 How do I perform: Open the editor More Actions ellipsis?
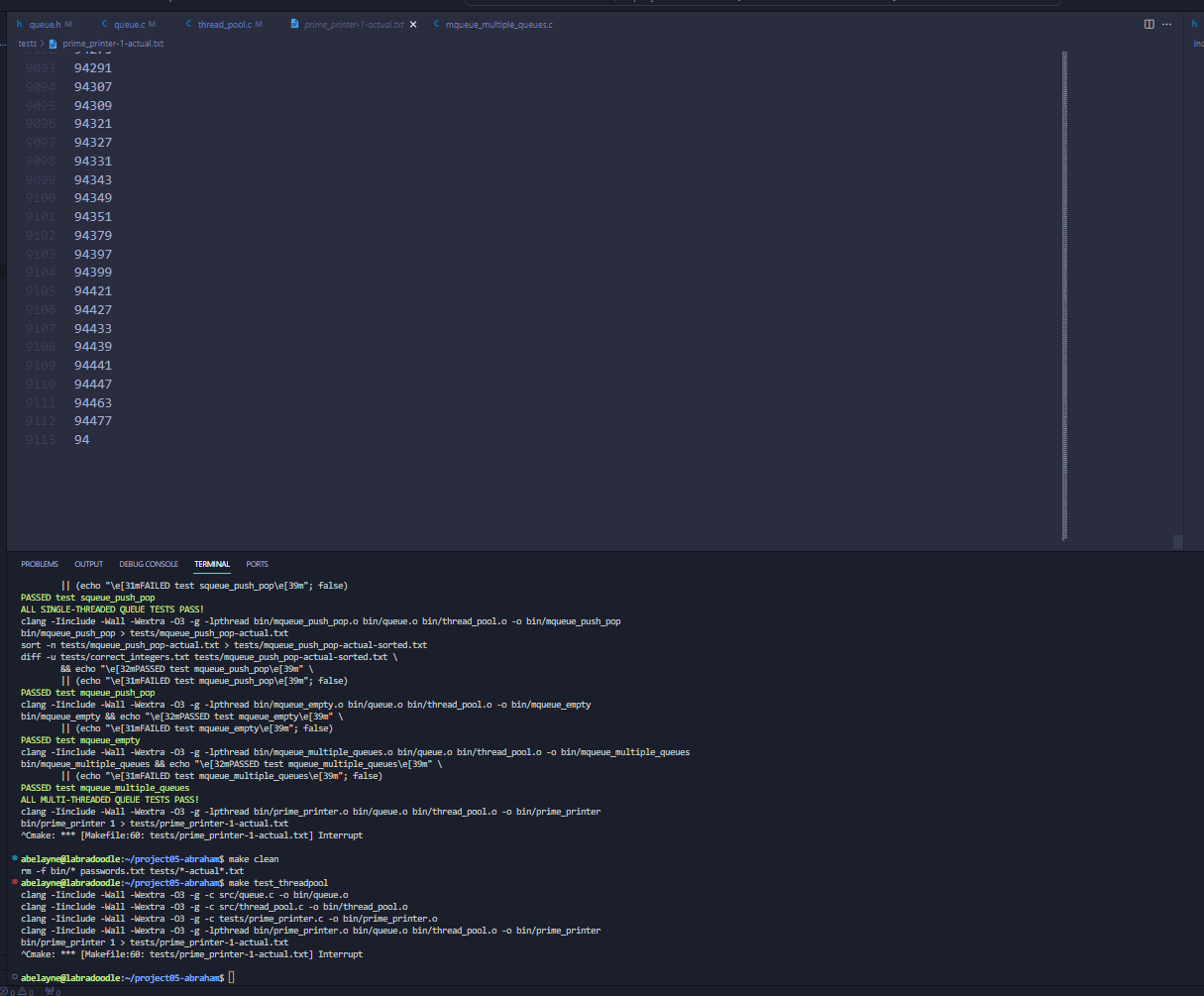pos(1166,24)
